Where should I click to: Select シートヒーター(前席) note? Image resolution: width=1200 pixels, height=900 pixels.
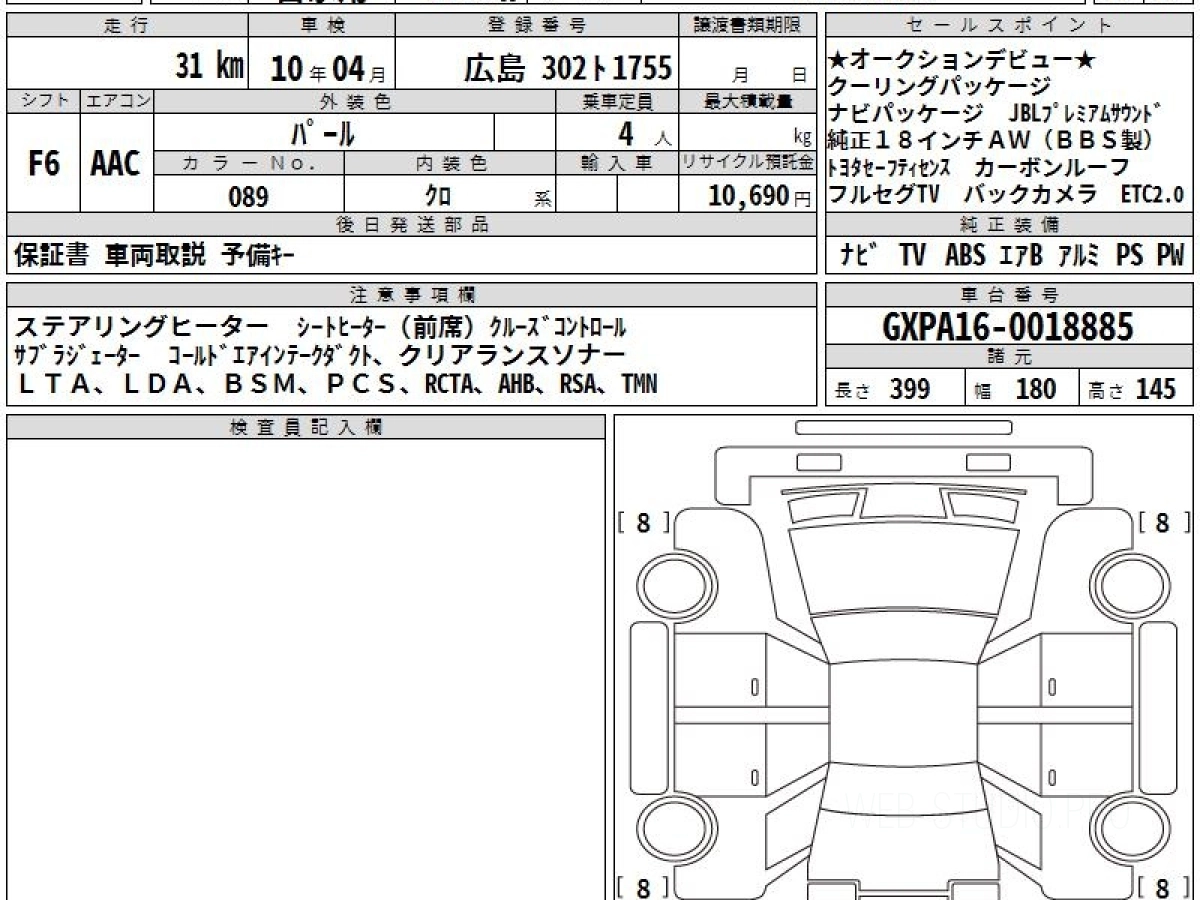pos(387,327)
